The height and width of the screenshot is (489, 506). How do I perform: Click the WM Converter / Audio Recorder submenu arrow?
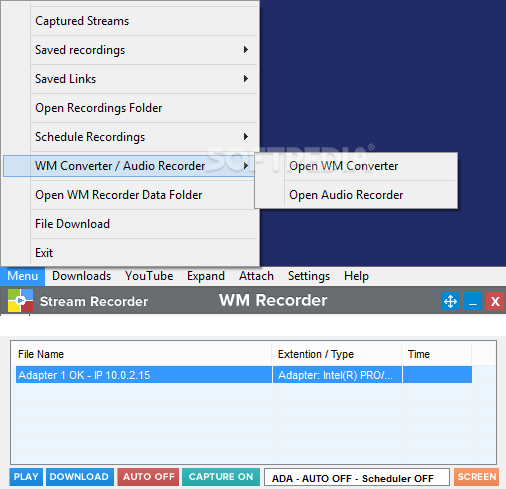(x=246, y=166)
